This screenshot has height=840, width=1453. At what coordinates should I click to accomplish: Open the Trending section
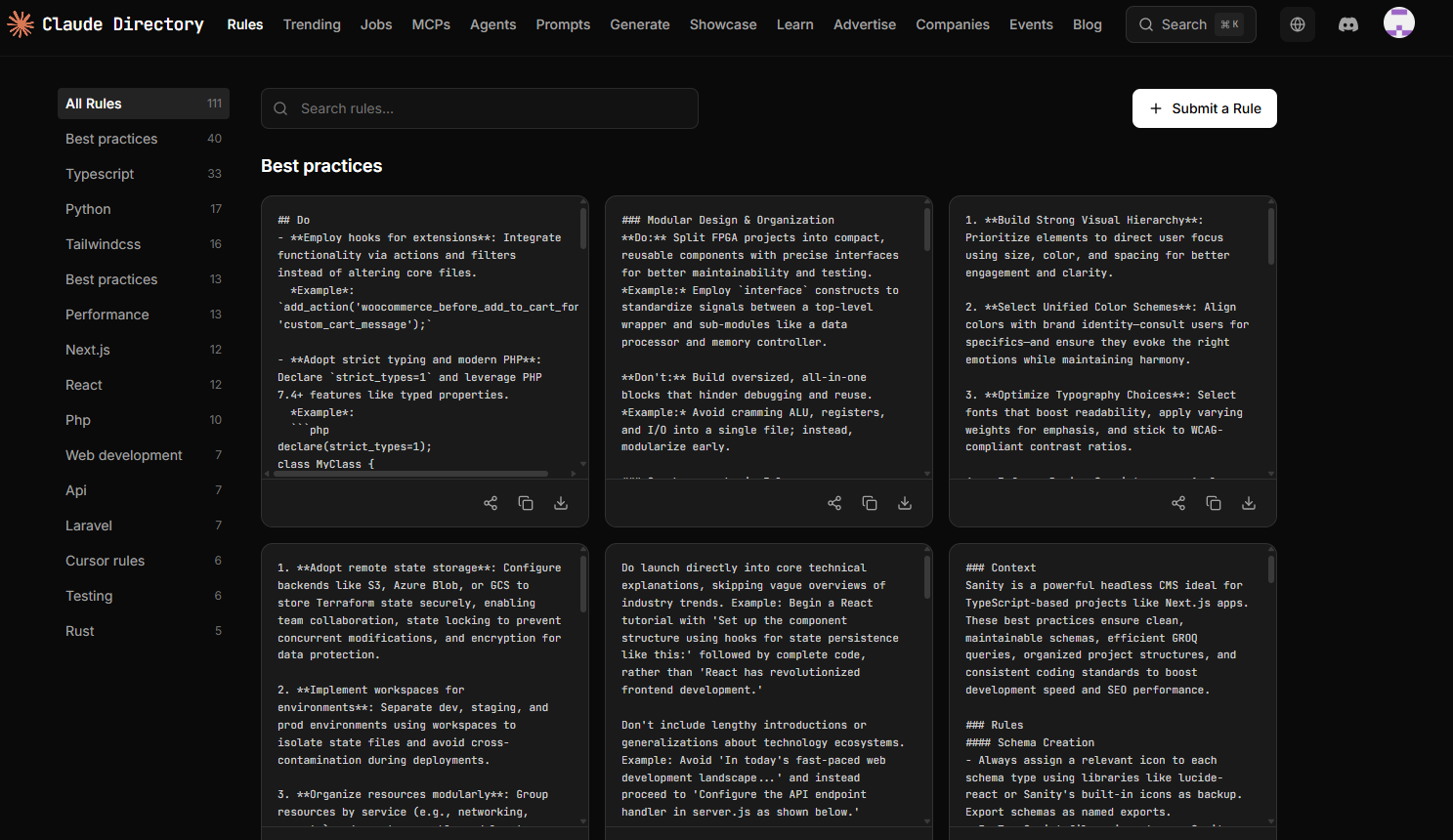point(312,24)
